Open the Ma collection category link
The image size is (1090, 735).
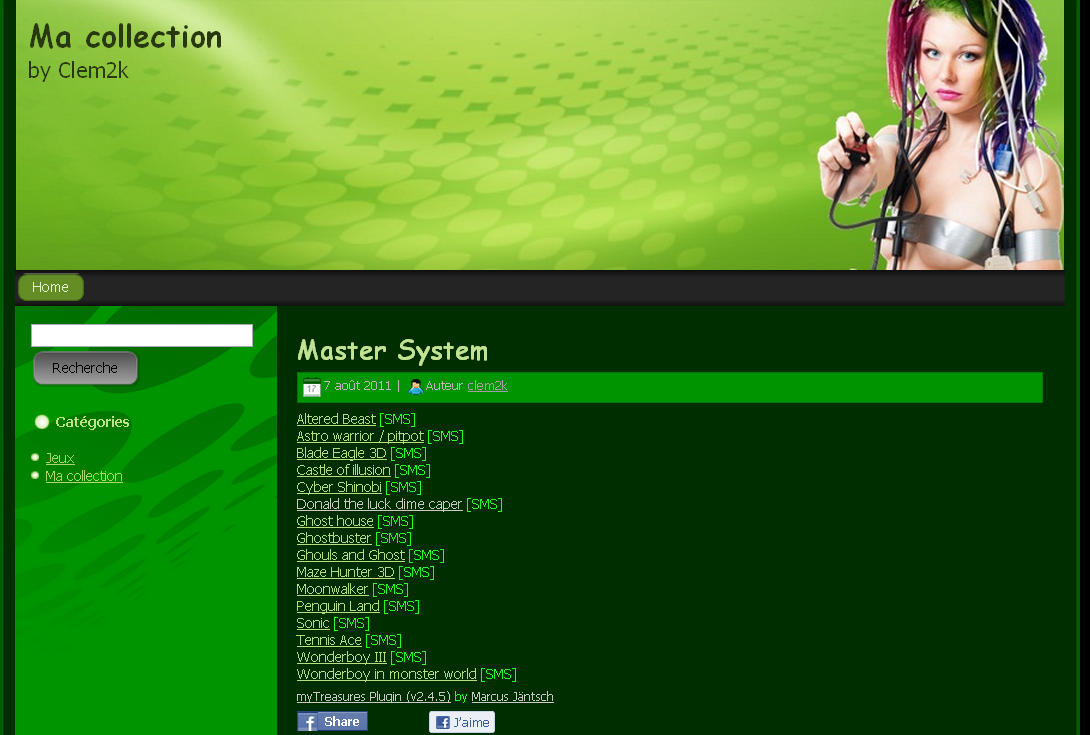(x=83, y=476)
